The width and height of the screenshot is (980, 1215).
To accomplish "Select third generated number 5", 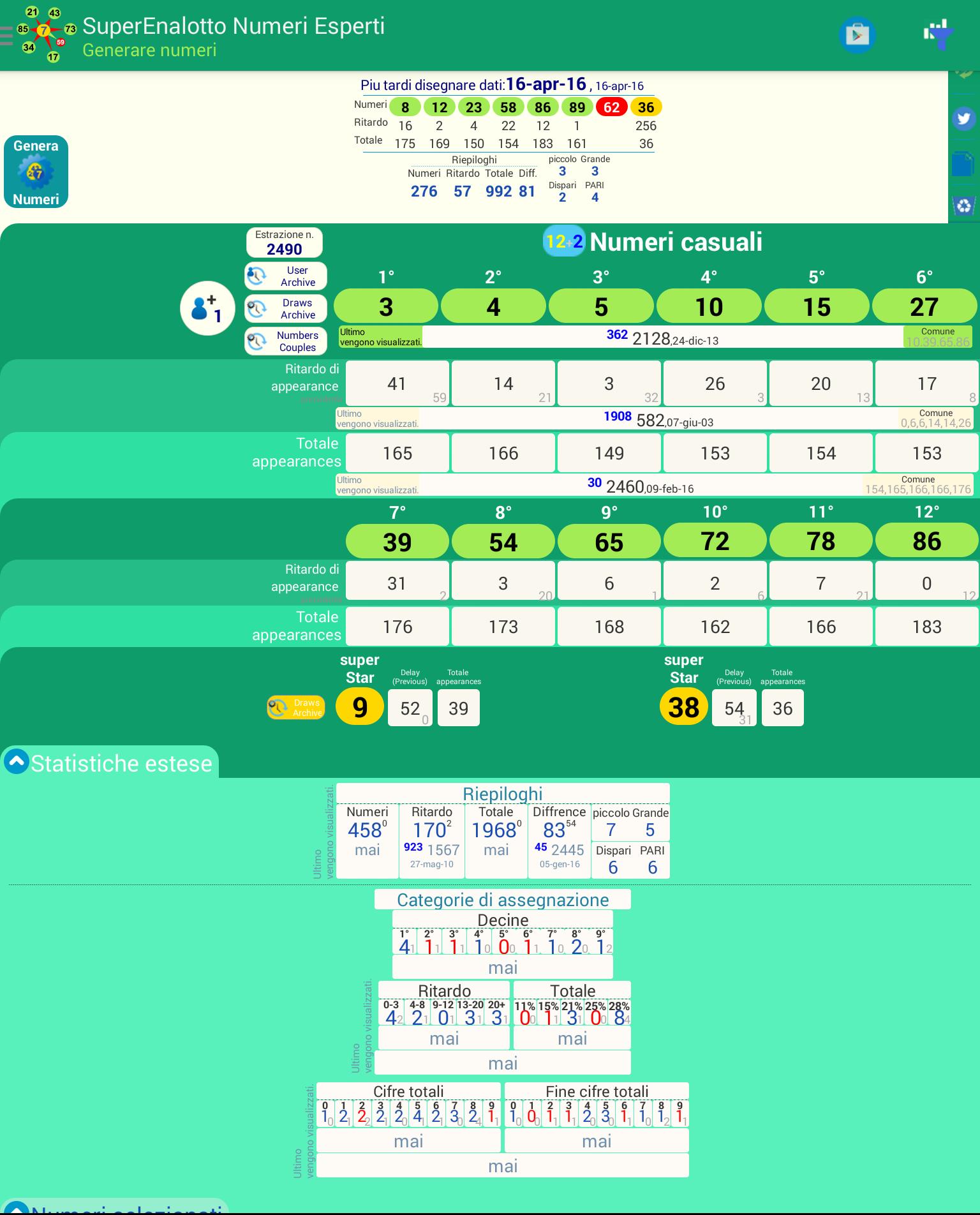I will tap(601, 306).
